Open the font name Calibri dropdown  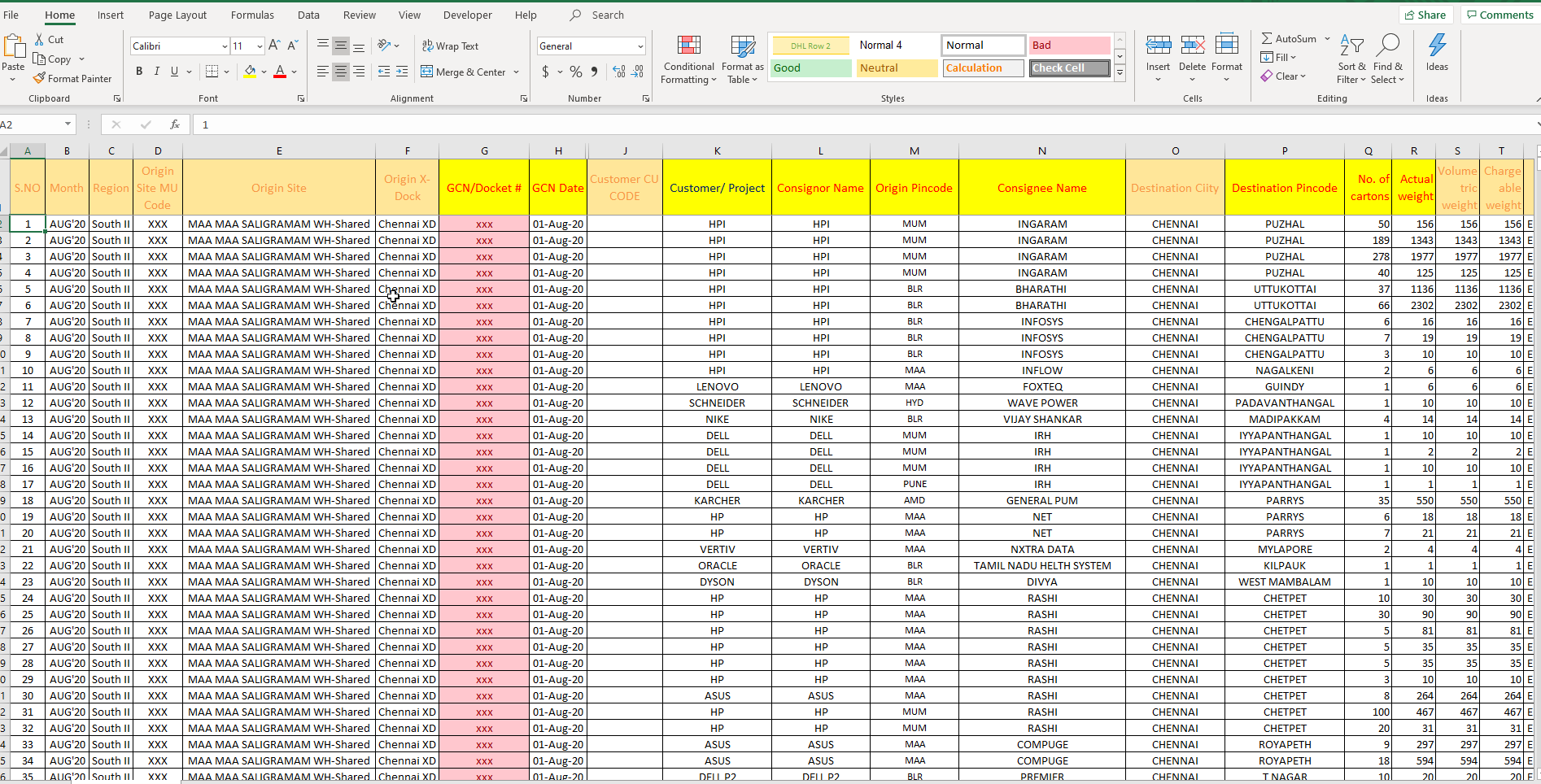tap(225, 46)
